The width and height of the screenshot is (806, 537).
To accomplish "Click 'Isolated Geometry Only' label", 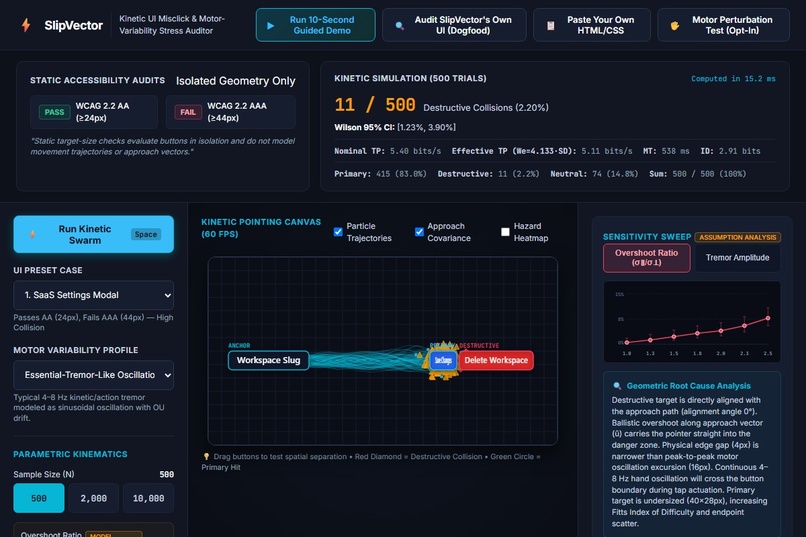I will (x=235, y=81).
